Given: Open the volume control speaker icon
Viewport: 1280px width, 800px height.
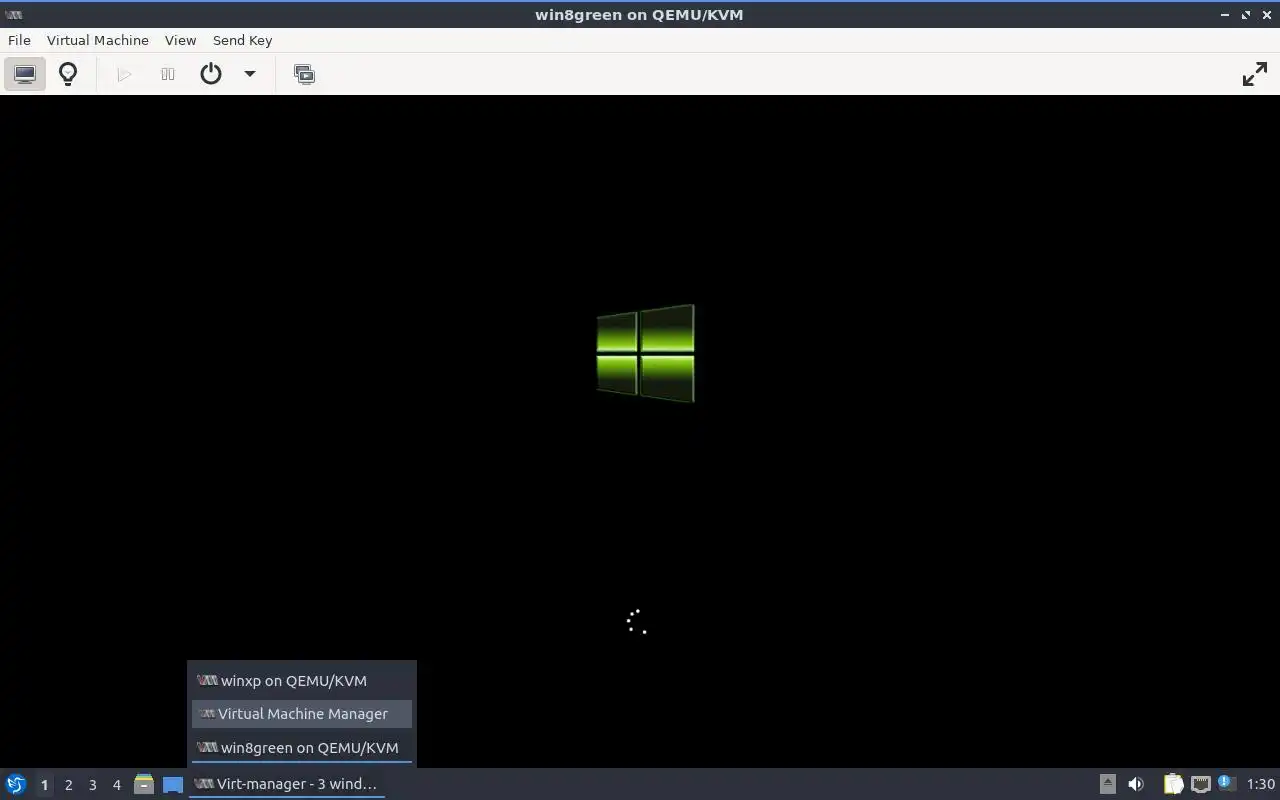Looking at the screenshot, I should pyautogui.click(x=1135, y=784).
